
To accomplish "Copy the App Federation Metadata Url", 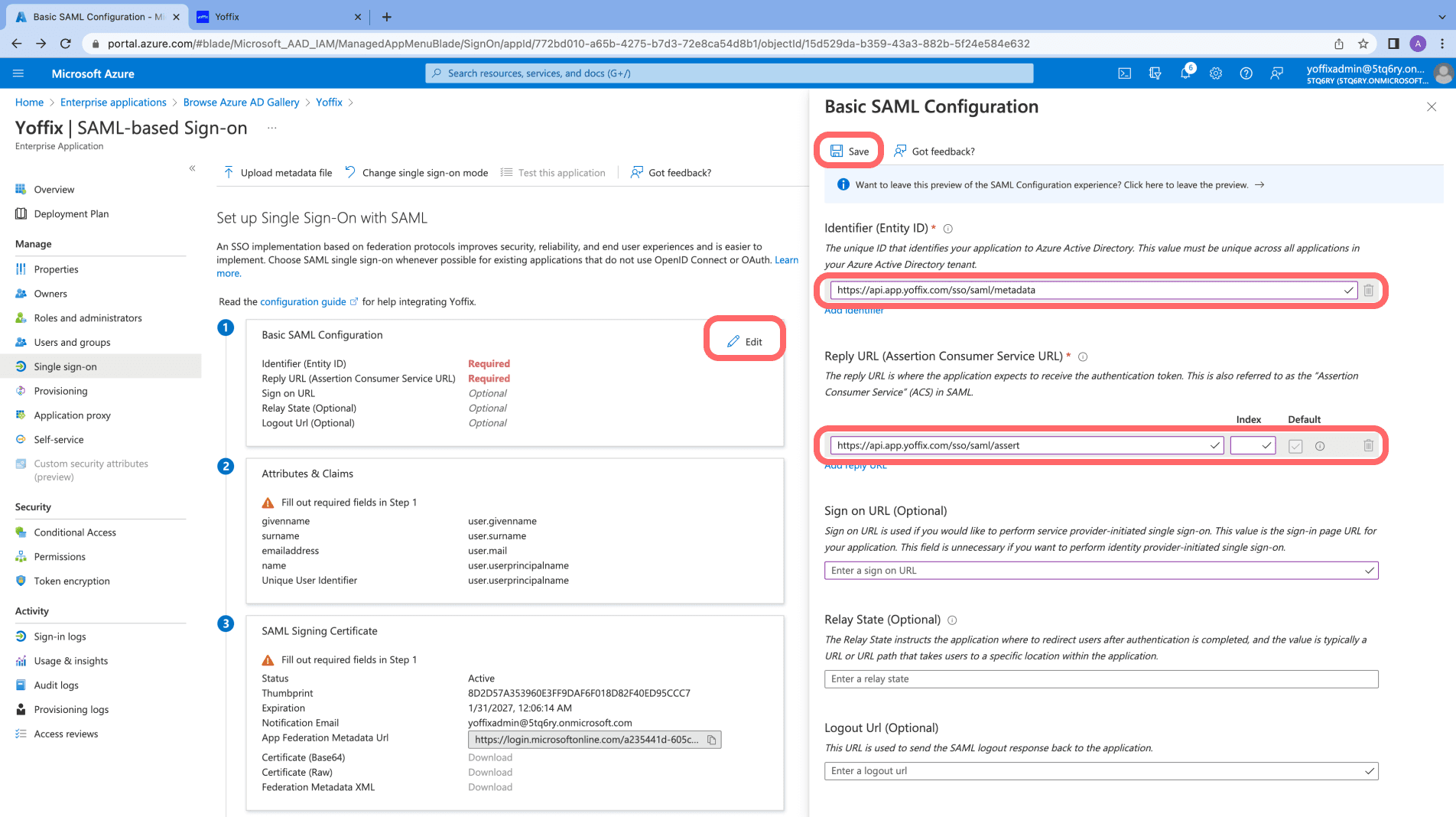I will point(710,739).
